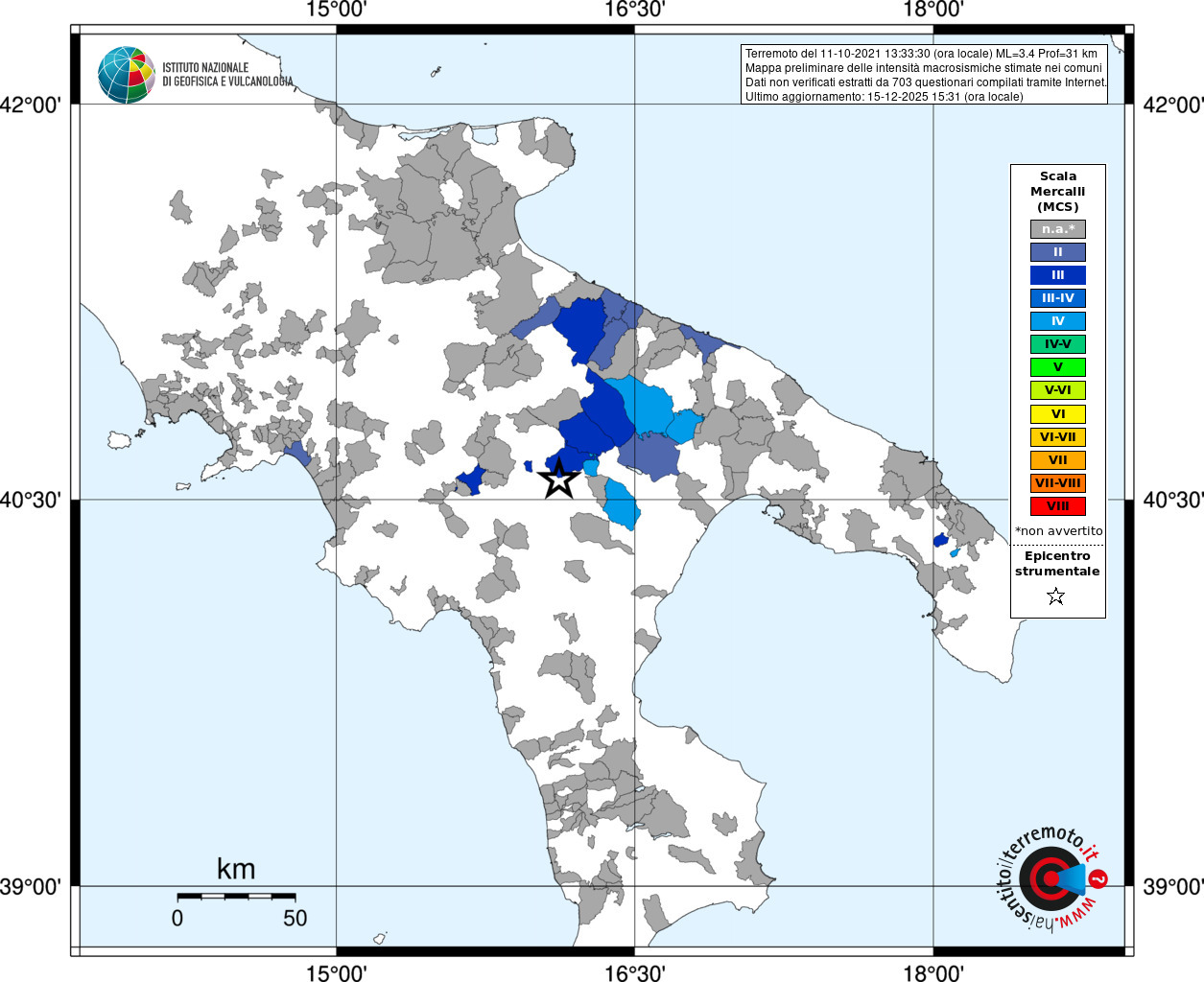The height and width of the screenshot is (982, 1204).
Task: Click the Epicentro strumentale legend label
Action: click(1057, 564)
